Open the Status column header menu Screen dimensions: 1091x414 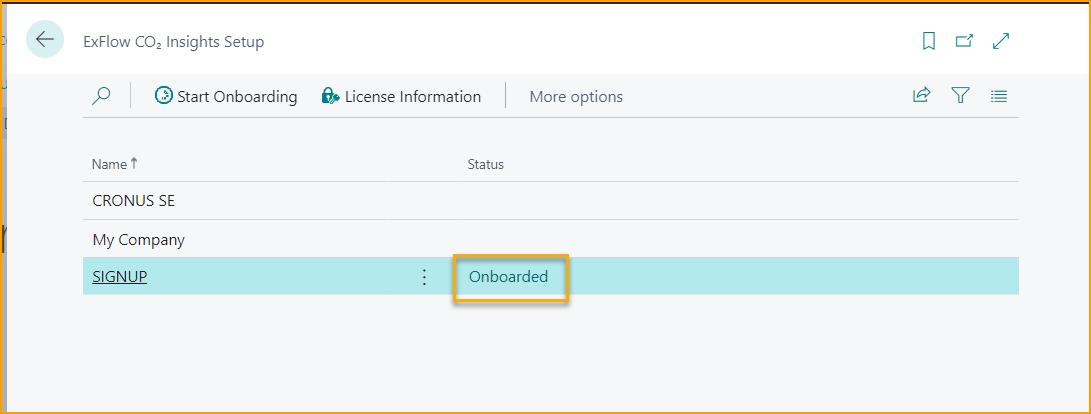(x=486, y=164)
